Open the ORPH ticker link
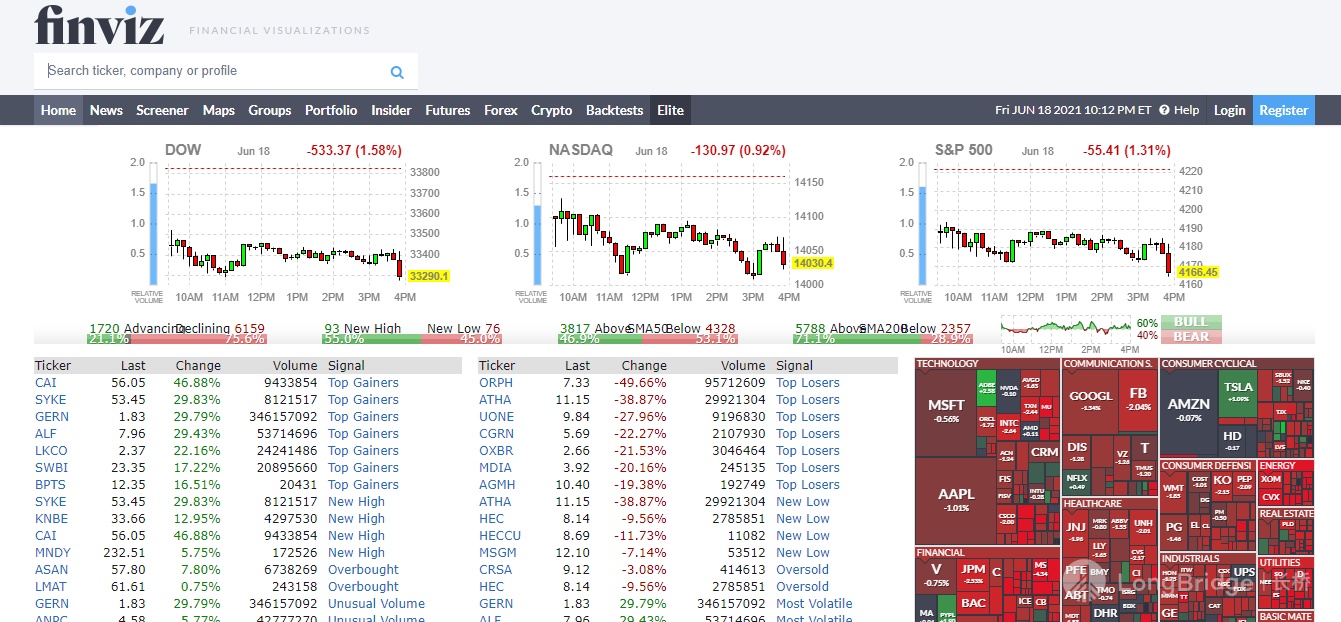Viewport: 1341px width, 622px height. [496, 383]
